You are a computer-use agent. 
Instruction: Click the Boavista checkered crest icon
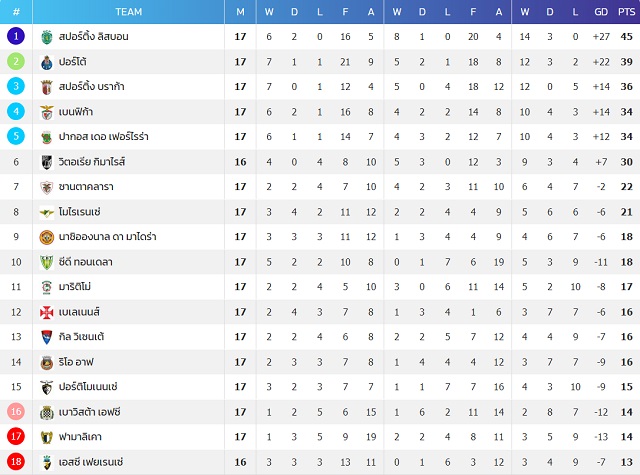tap(47, 413)
